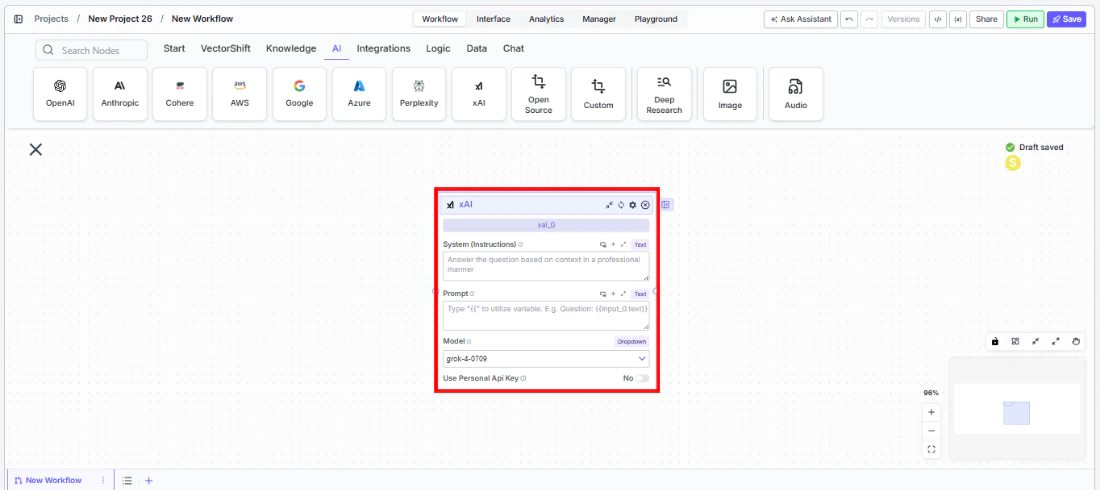Go to the Projects breadcrumb

click(51, 19)
